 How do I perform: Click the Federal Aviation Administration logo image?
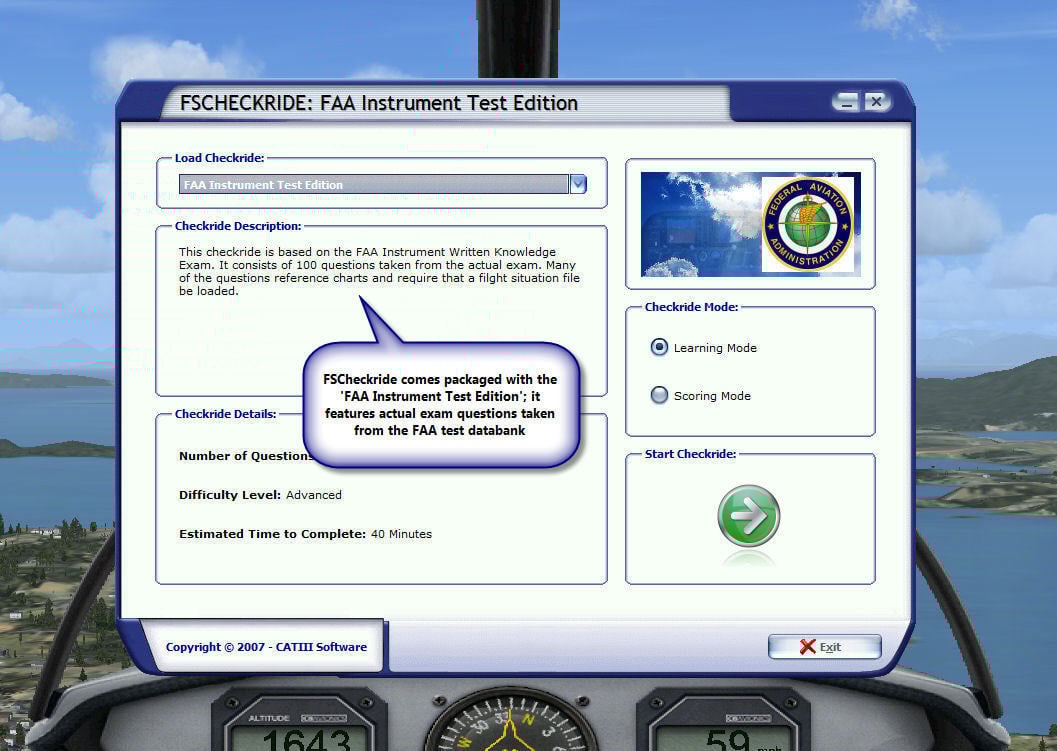808,224
